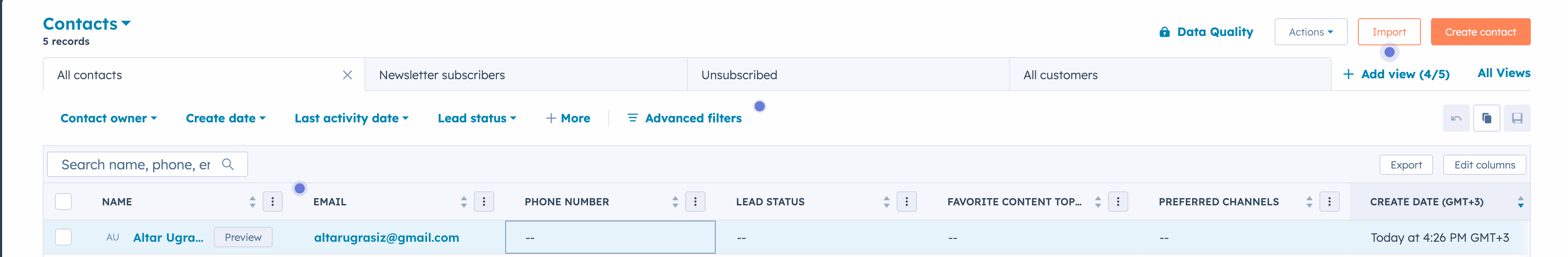
Task: Switch to the Unsubscribed tab
Action: click(x=739, y=75)
